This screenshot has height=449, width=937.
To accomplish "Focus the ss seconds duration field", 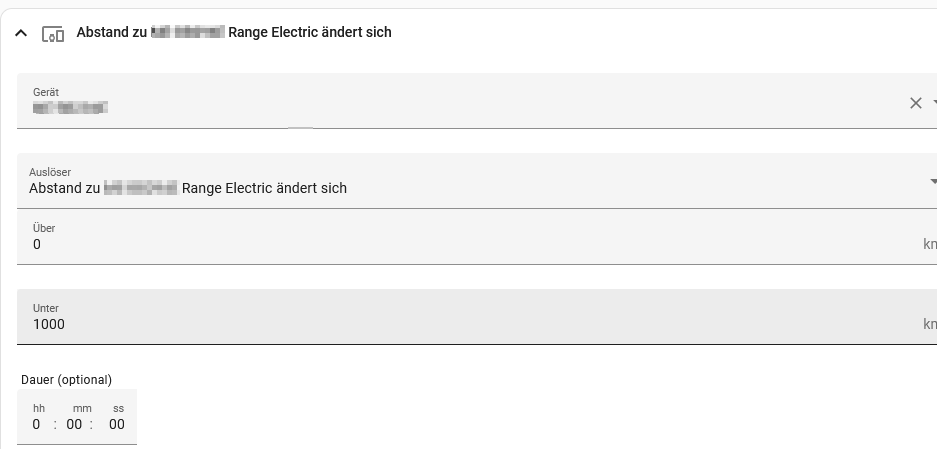I will (117, 424).
